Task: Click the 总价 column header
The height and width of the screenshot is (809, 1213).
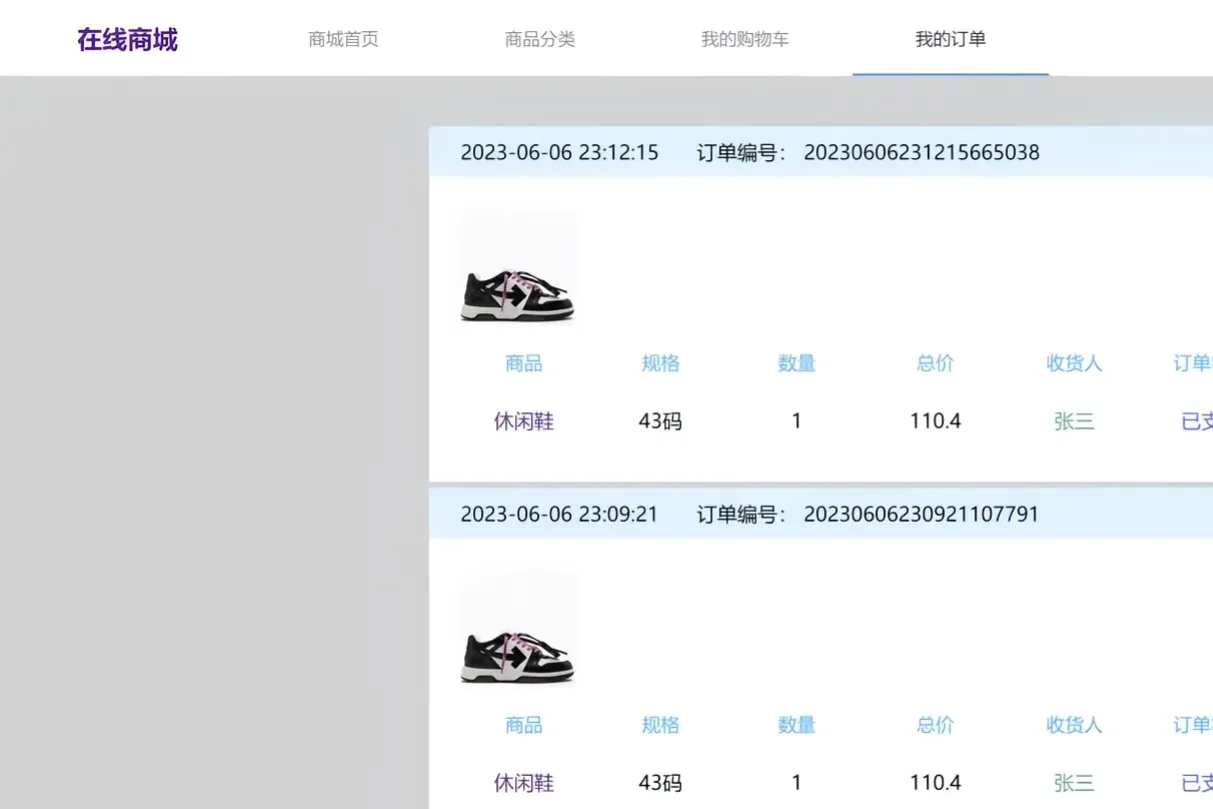Action: [934, 363]
